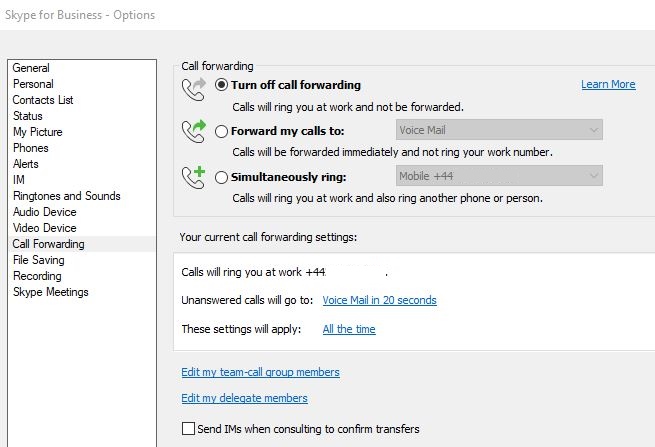Click the simultaneously ring phone plus icon
Image resolution: width=655 pixels, height=447 pixels.
[x=193, y=177]
